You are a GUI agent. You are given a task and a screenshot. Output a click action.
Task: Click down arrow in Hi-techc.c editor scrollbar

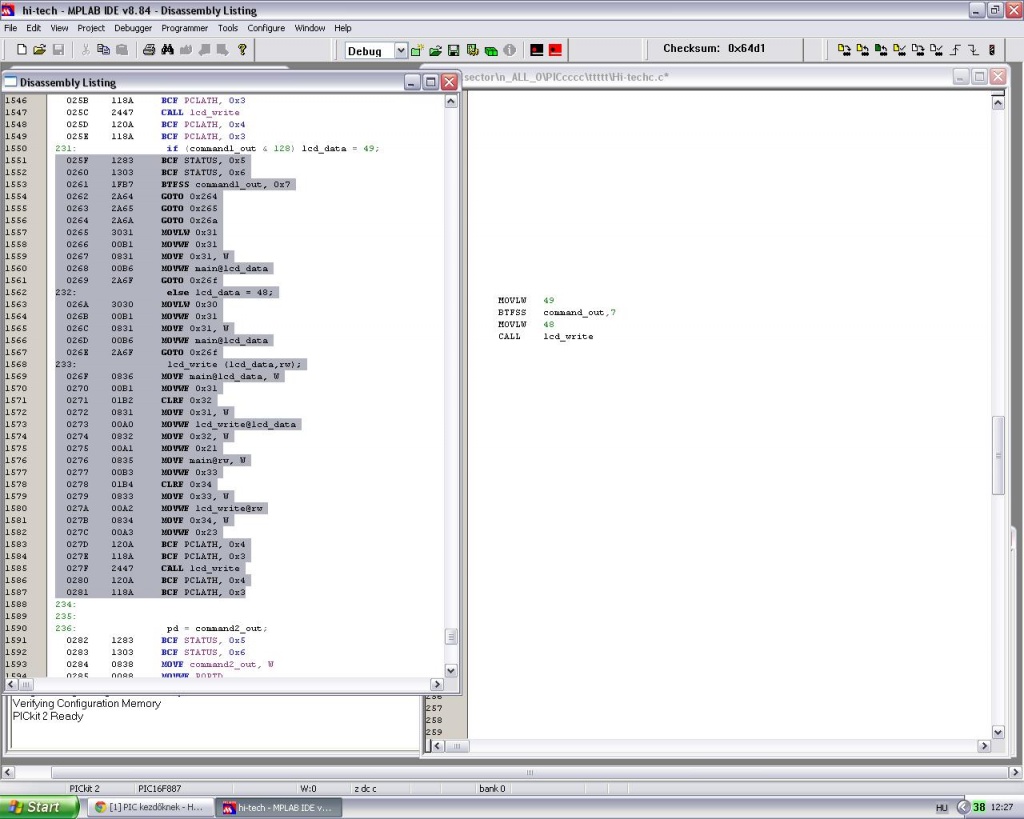(x=998, y=732)
